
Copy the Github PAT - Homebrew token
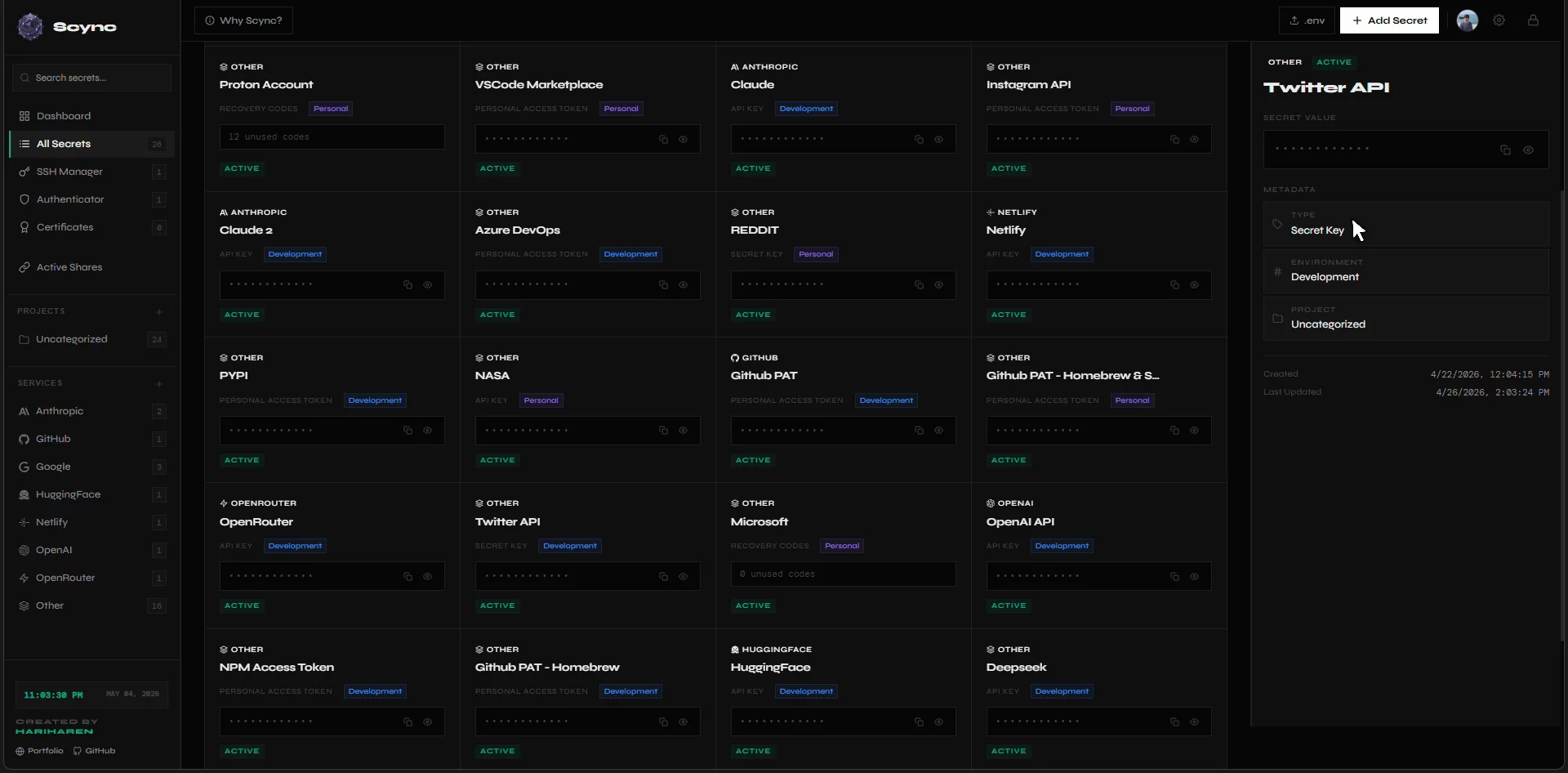(663, 722)
